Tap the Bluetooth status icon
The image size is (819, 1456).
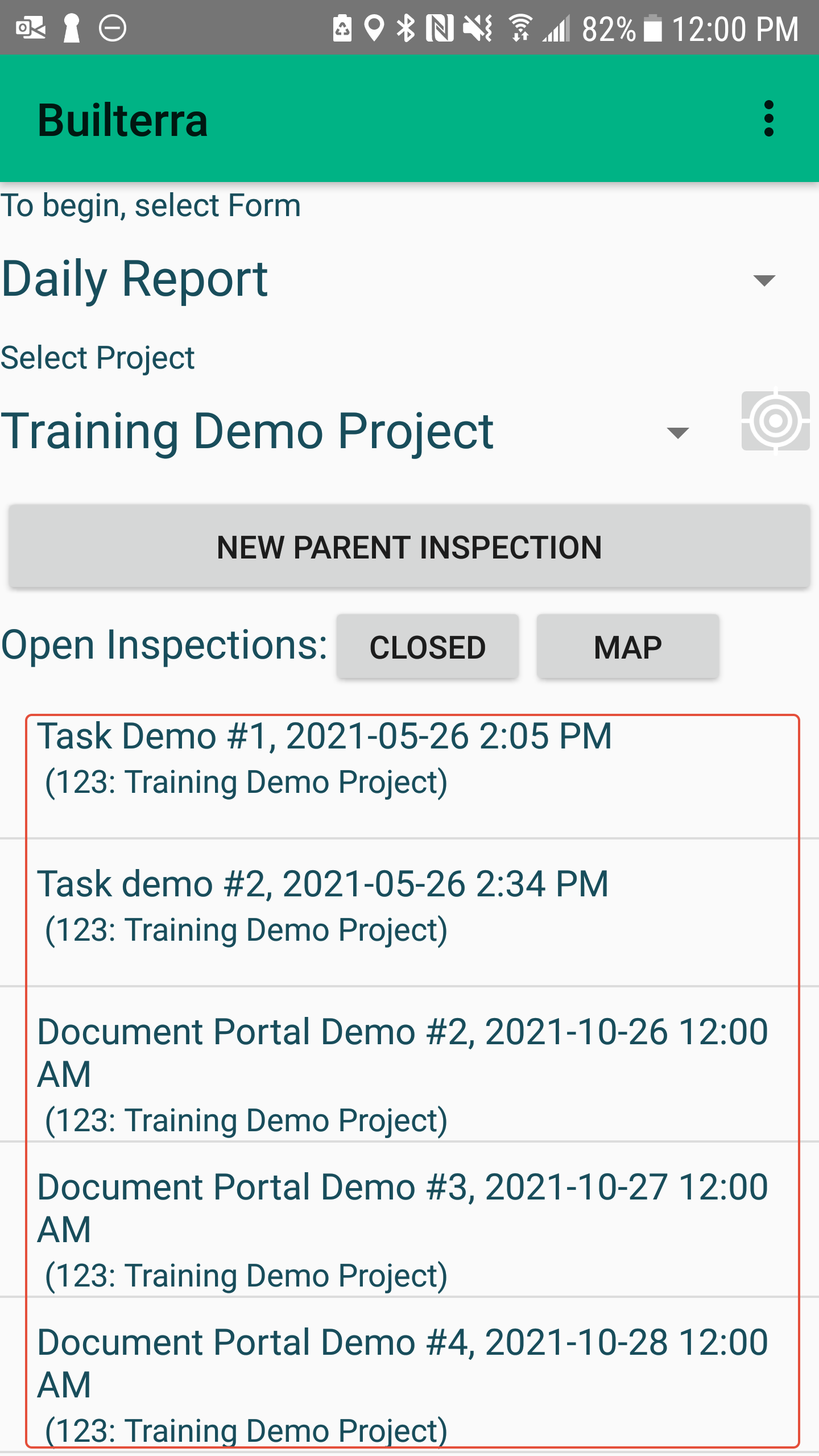pyautogui.click(x=406, y=28)
